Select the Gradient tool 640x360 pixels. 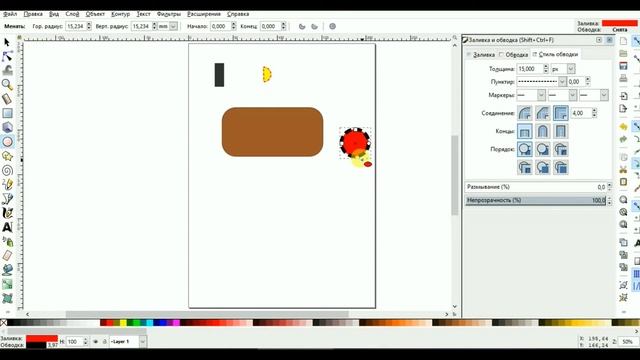point(7,284)
